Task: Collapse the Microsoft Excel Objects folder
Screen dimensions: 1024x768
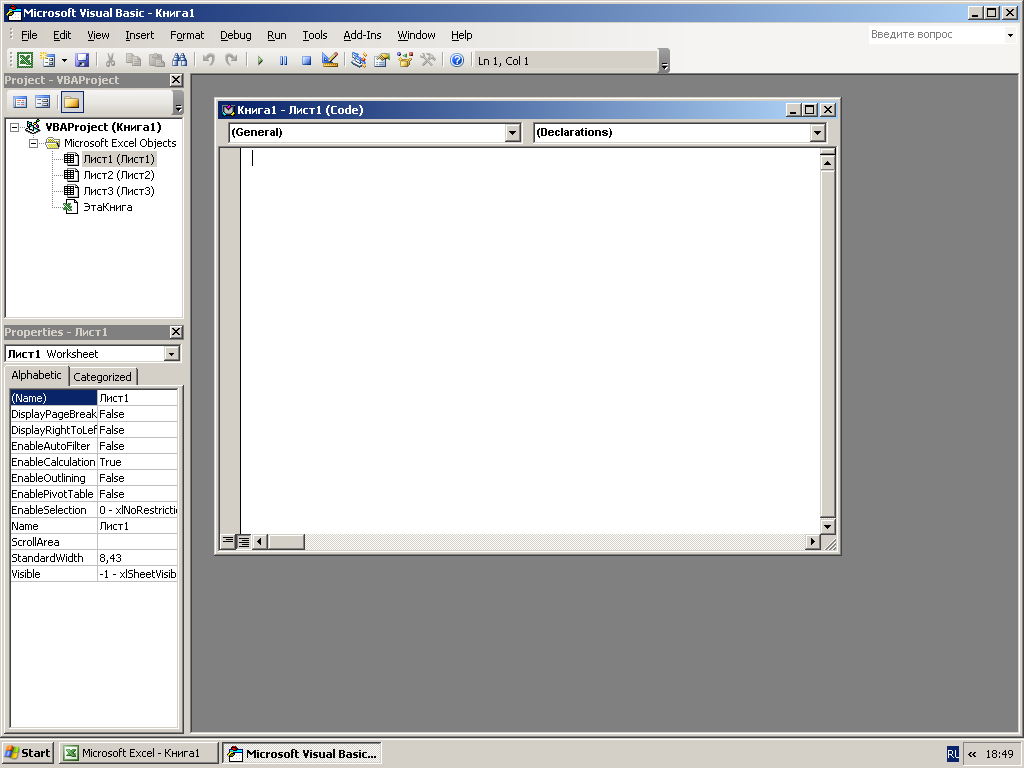Action: tap(33, 143)
